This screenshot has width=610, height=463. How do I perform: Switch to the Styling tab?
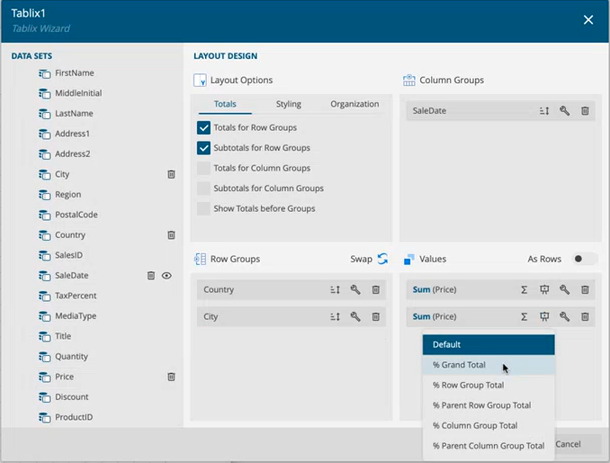click(288, 104)
